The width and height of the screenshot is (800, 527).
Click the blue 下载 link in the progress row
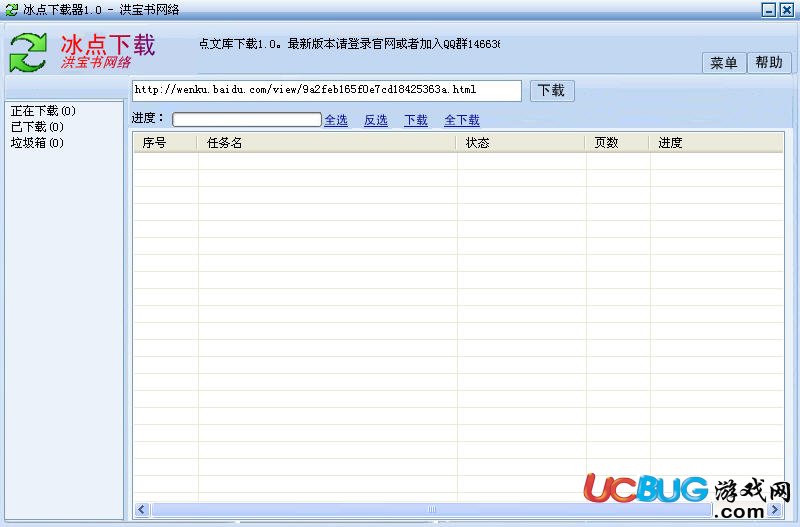(416, 120)
